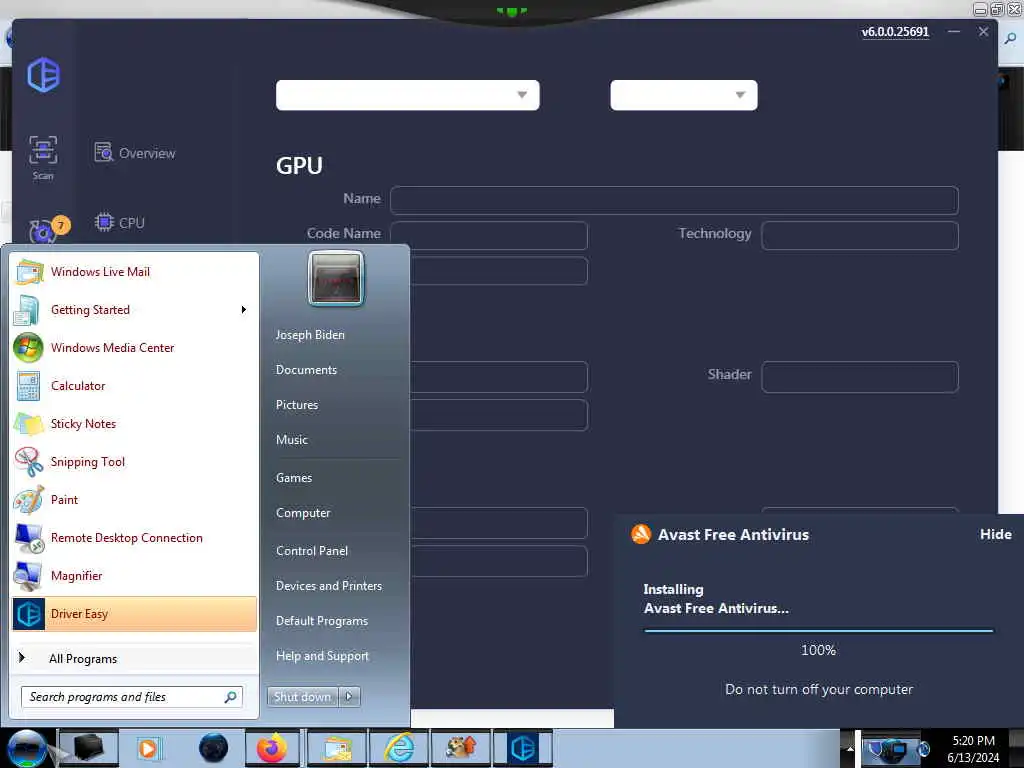This screenshot has height=768, width=1024.
Task: Click the Snipping Tool scissors icon
Action: [29, 462]
